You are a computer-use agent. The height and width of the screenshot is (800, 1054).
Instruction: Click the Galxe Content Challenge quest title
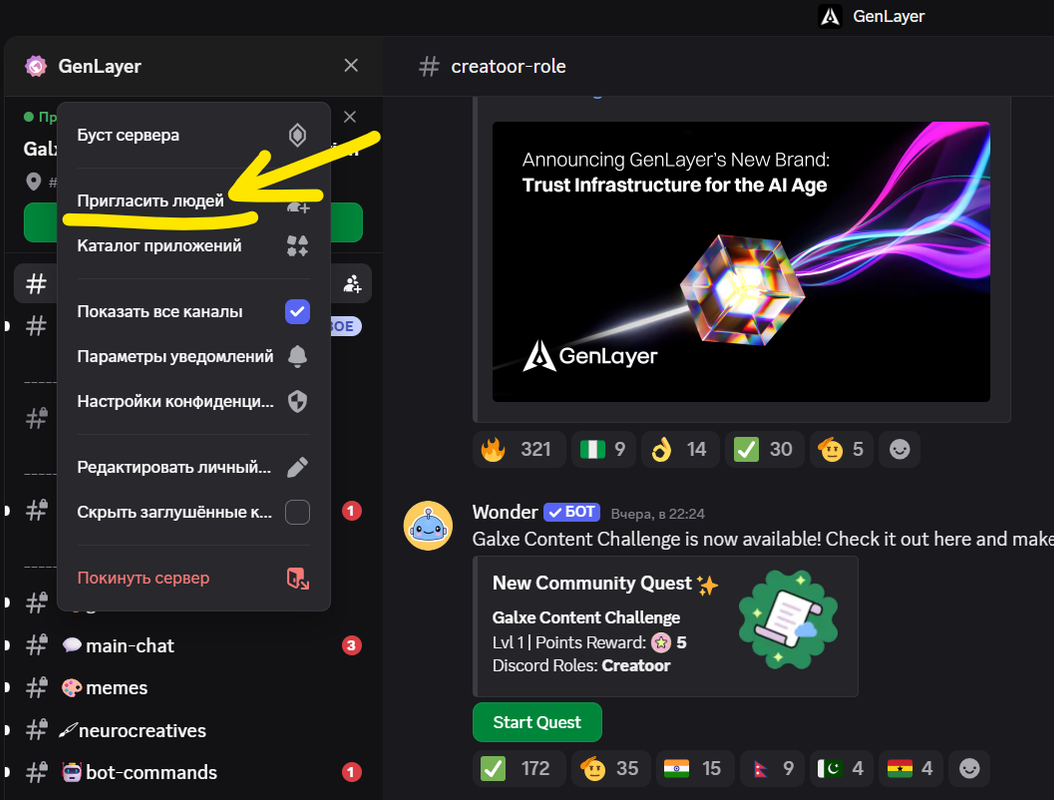[x=586, y=617]
